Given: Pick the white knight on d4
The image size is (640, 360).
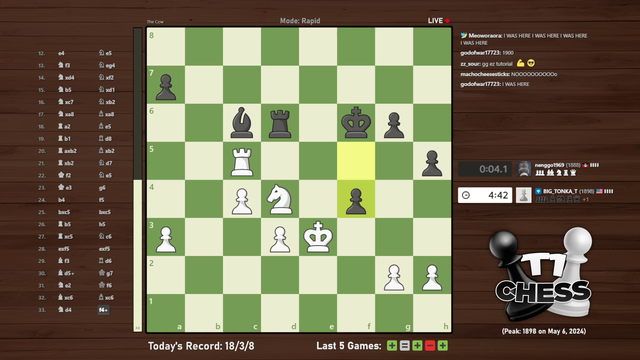Looking at the screenshot, I should point(280,199).
